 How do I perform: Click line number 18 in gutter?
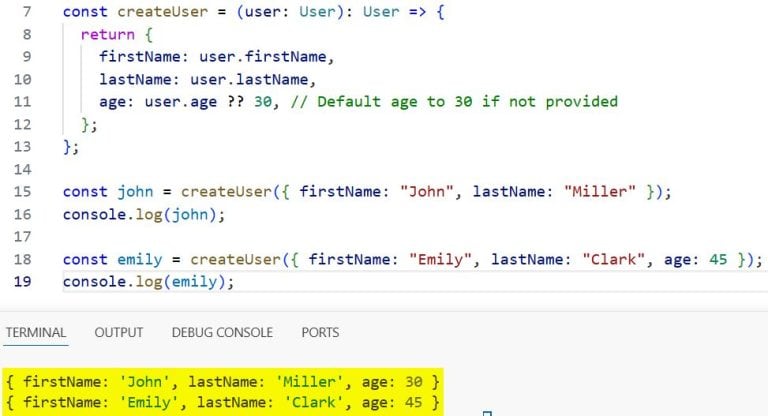[23, 259]
